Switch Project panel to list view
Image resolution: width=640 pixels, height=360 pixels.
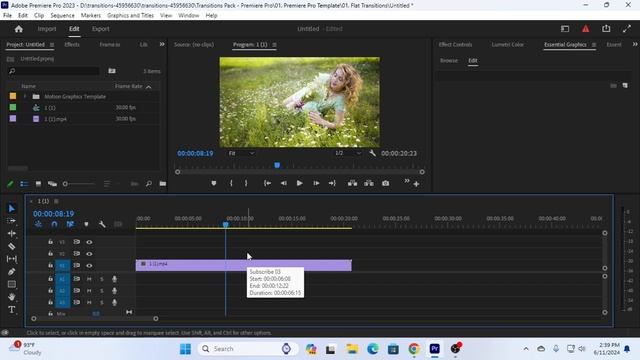click(24, 184)
